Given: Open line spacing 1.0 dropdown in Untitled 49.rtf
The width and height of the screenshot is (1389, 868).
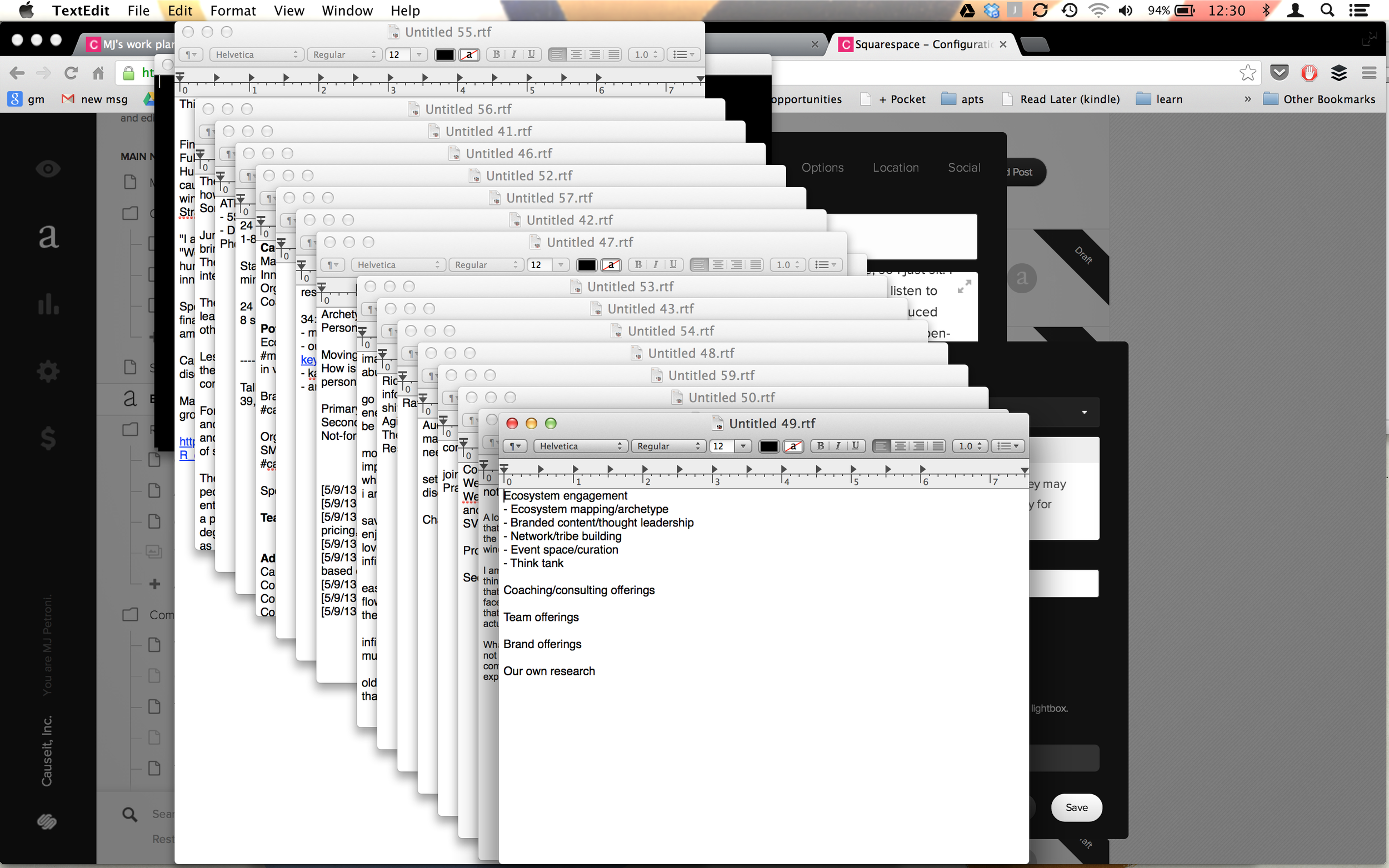Looking at the screenshot, I should [971, 446].
